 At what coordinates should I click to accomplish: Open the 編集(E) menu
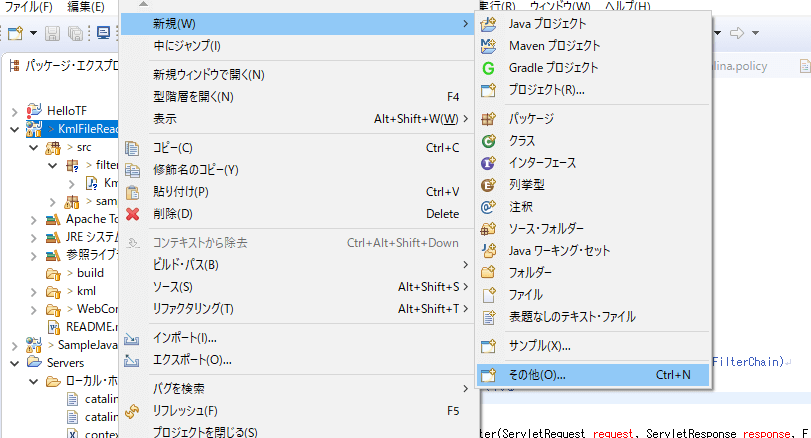pyautogui.click(x=86, y=7)
